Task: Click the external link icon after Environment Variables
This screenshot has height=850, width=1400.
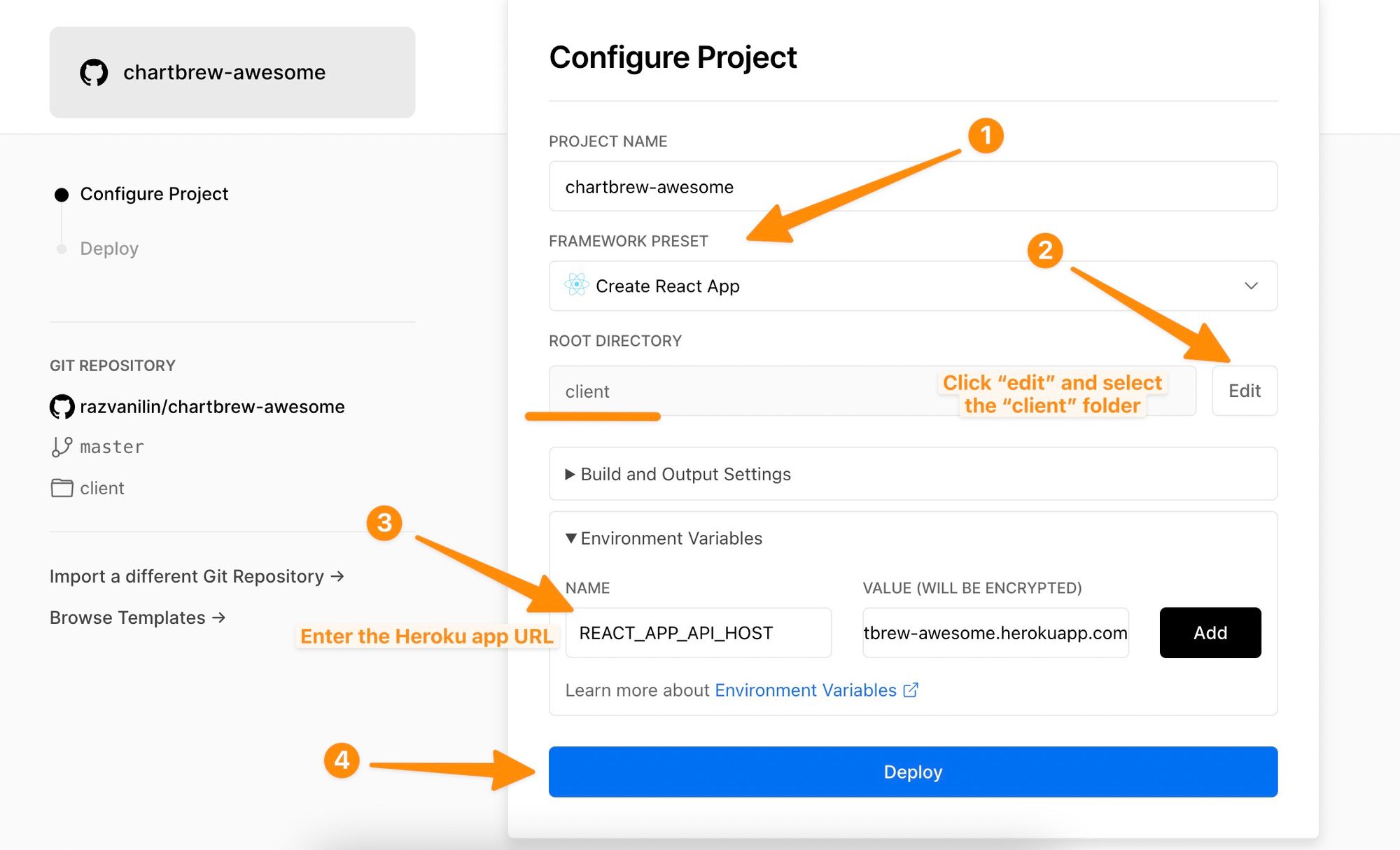Action: point(911,690)
